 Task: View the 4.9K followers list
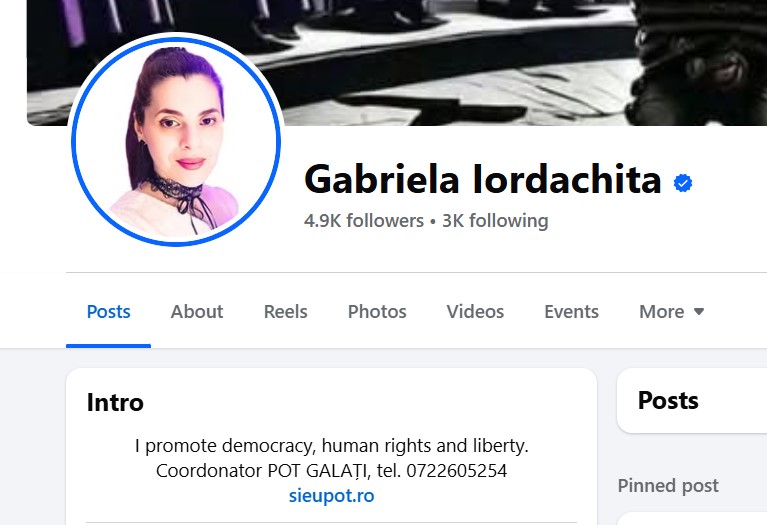click(x=363, y=221)
